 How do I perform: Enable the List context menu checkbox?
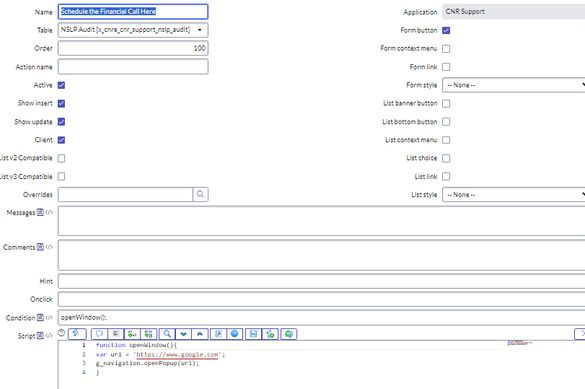[x=446, y=140]
